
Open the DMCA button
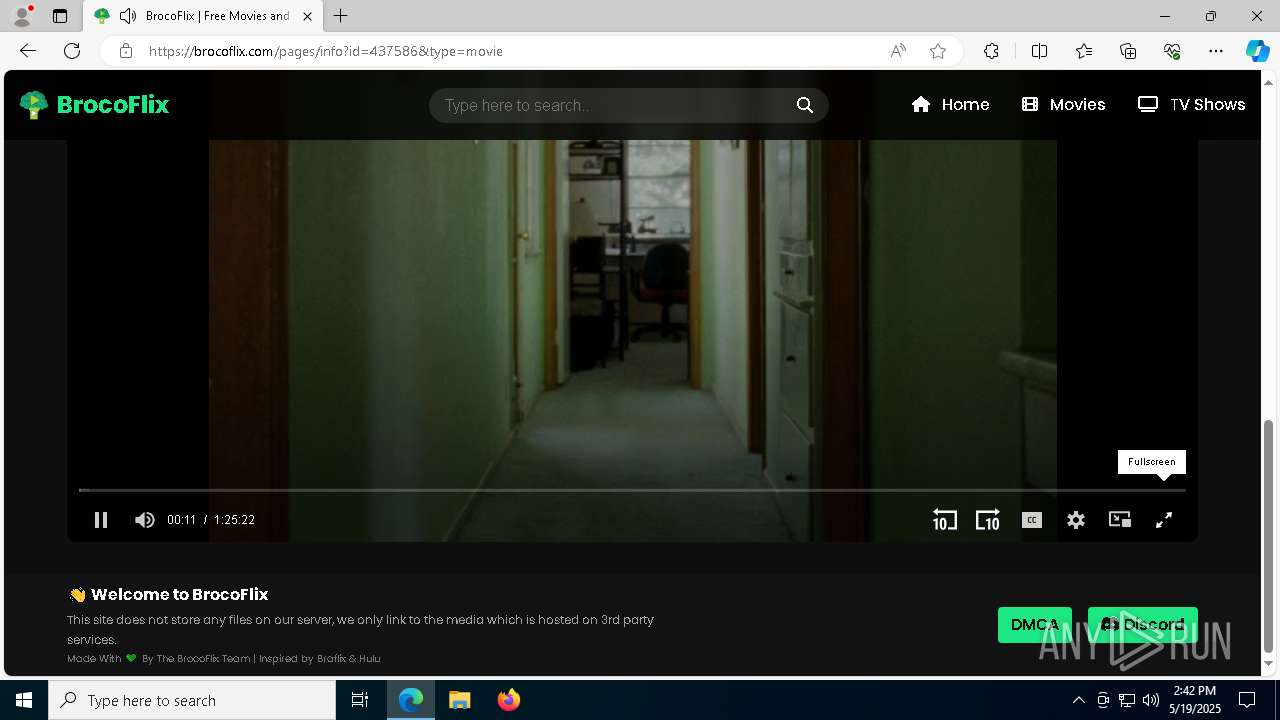coord(1035,625)
